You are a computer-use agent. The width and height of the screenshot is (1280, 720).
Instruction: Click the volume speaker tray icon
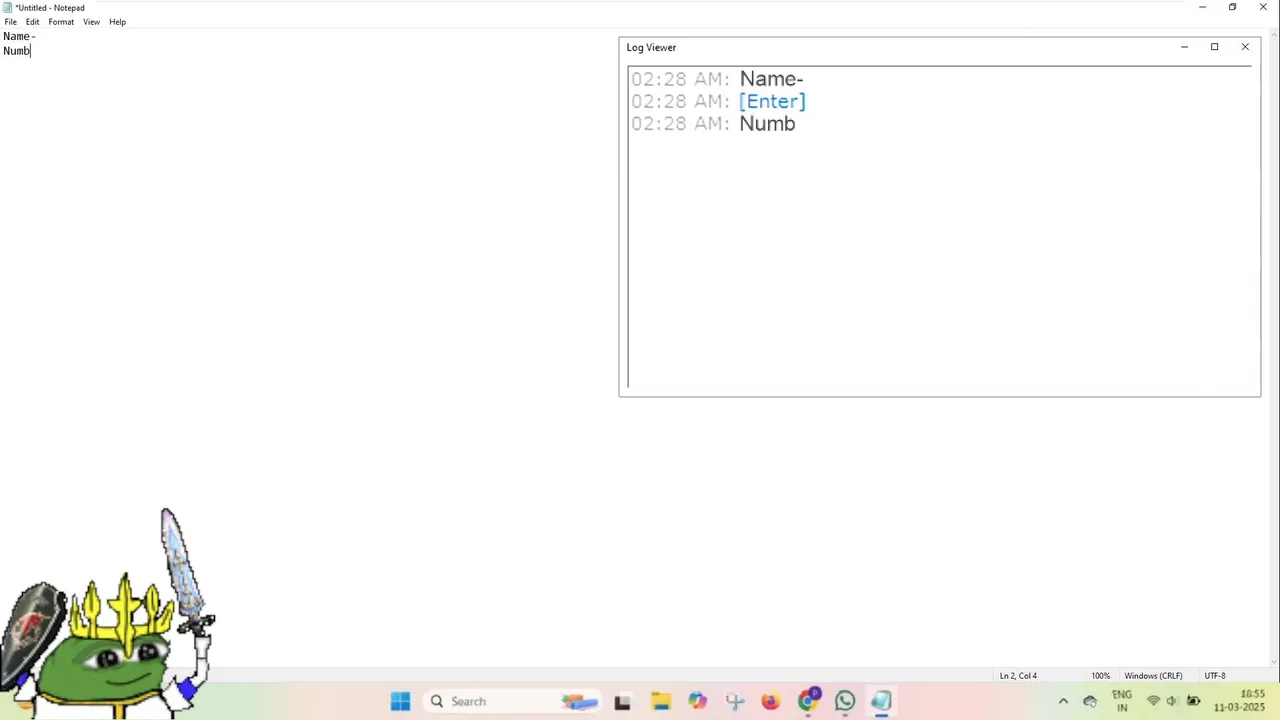(1172, 701)
